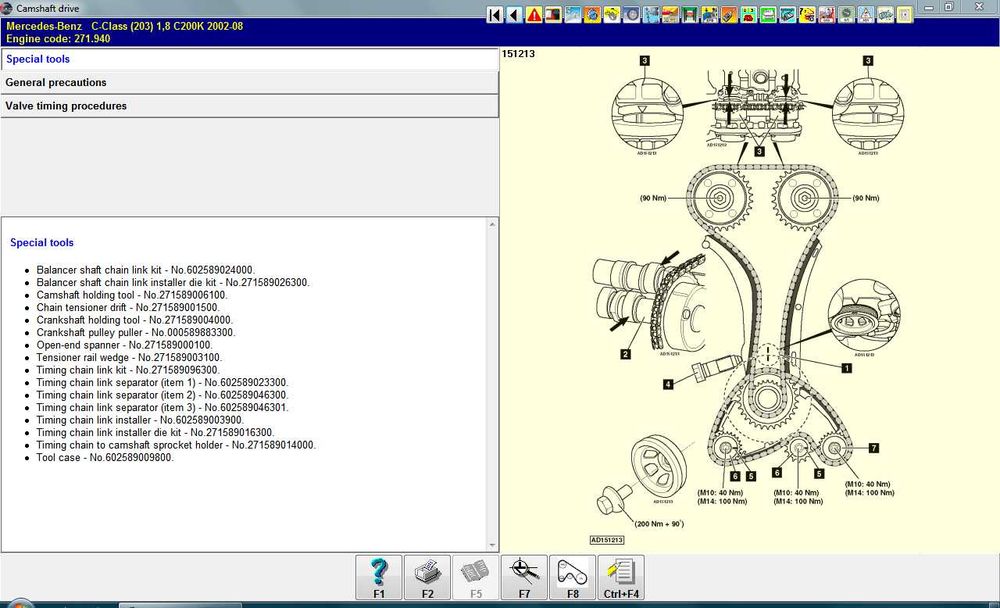The height and width of the screenshot is (608, 1000).
Task: Click the AD151213 label below diagram
Action: [x=607, y=540]
